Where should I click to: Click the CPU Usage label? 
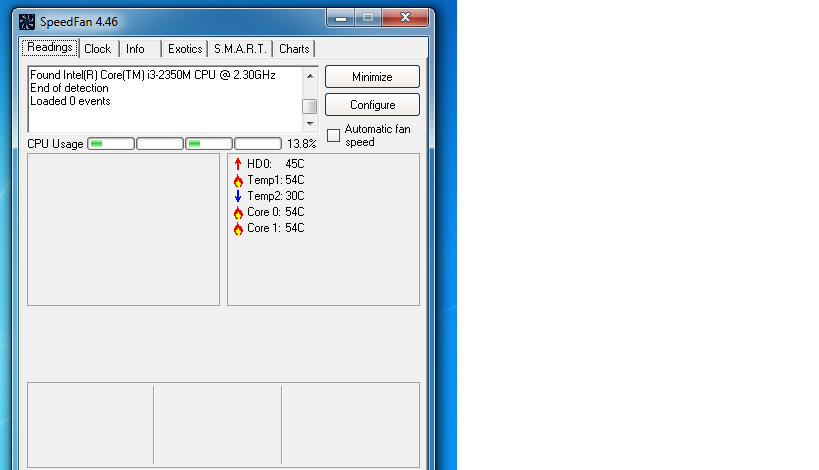click(x=55, y=144)
